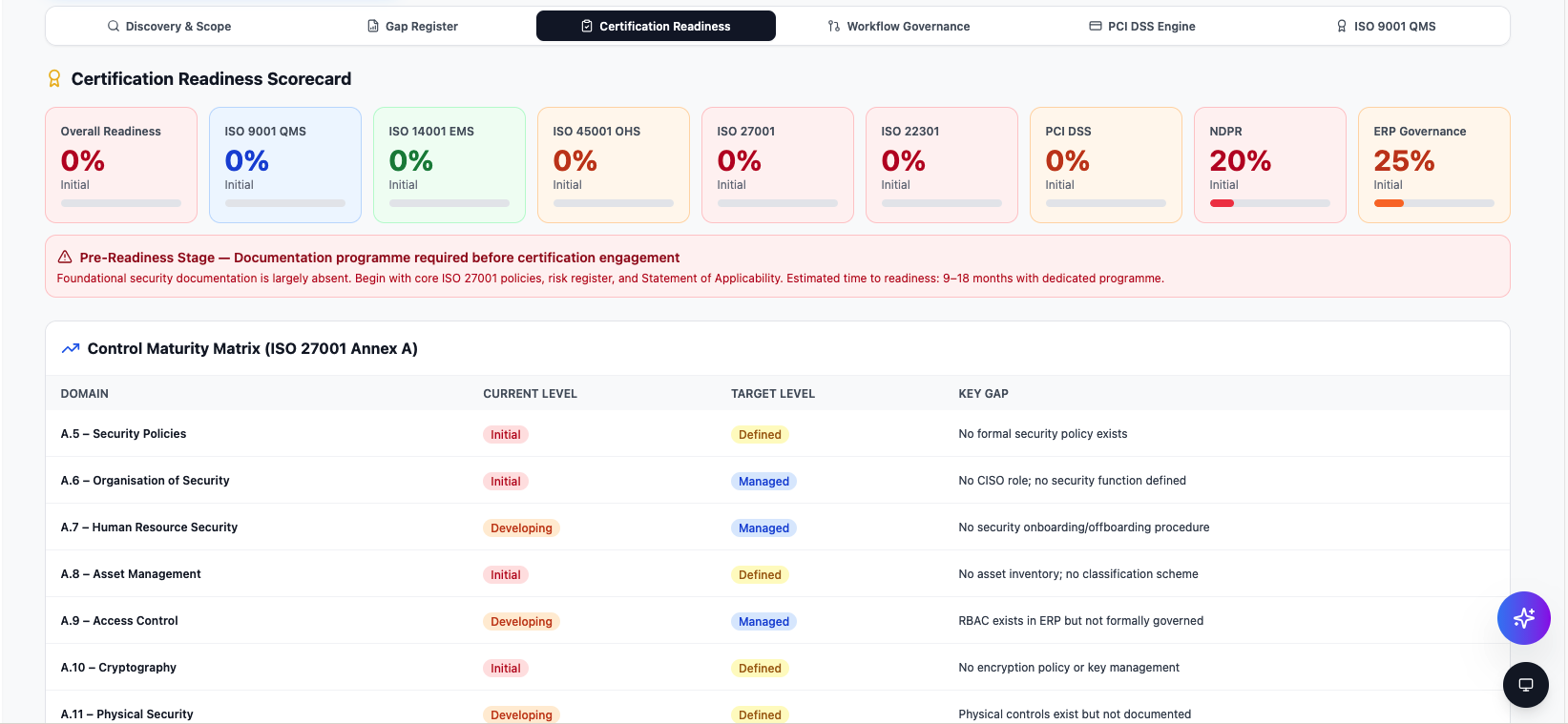Viewport: 1568px width, 724px height.
Task: Click the award ribbon icon beside Certification Readiness Scorecard
Action: (x=54, y=79)
